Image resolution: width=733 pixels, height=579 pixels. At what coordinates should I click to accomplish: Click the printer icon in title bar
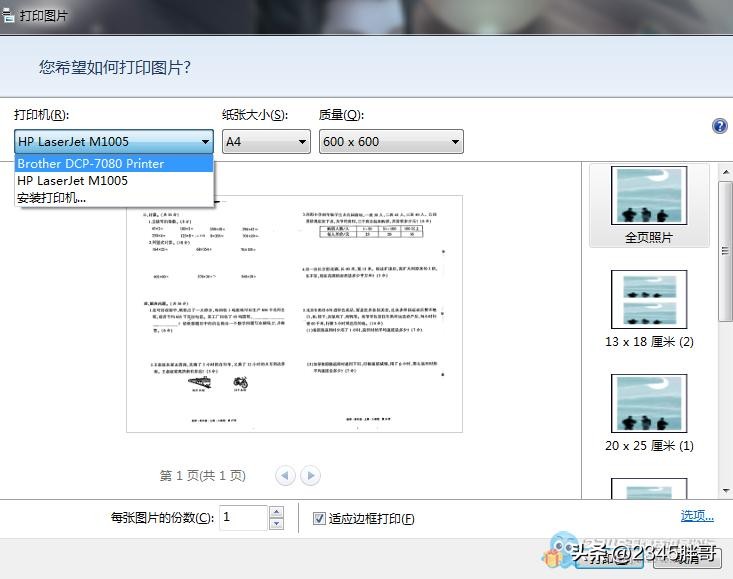coord(8,15)
